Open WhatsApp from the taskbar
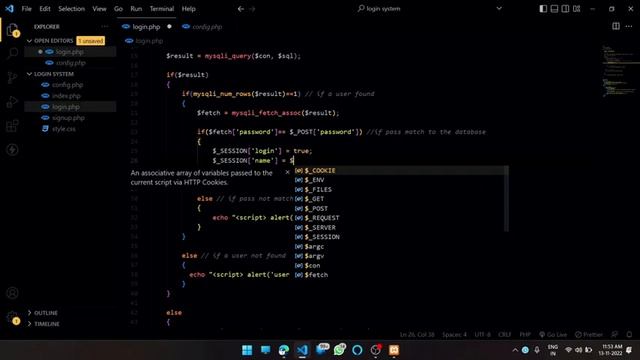 click(339, 350)
